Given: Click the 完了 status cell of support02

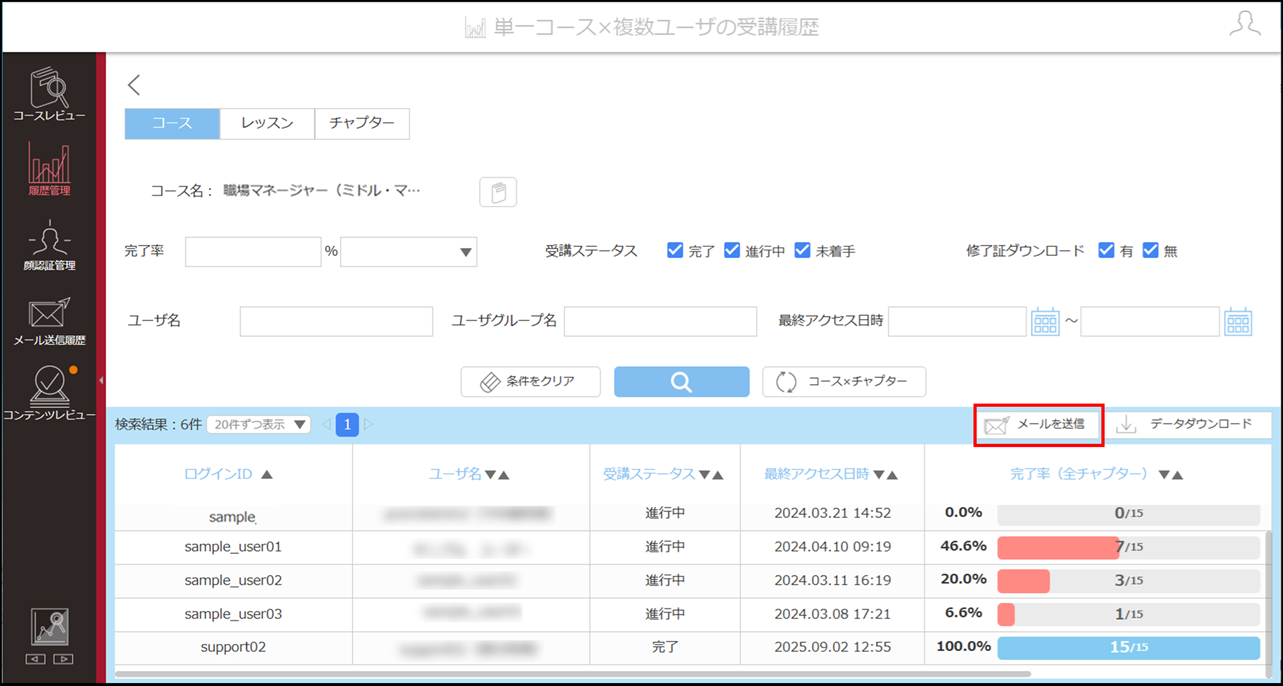Looking at the screenshot, I should pyautogui.click(x=665, y=647).
